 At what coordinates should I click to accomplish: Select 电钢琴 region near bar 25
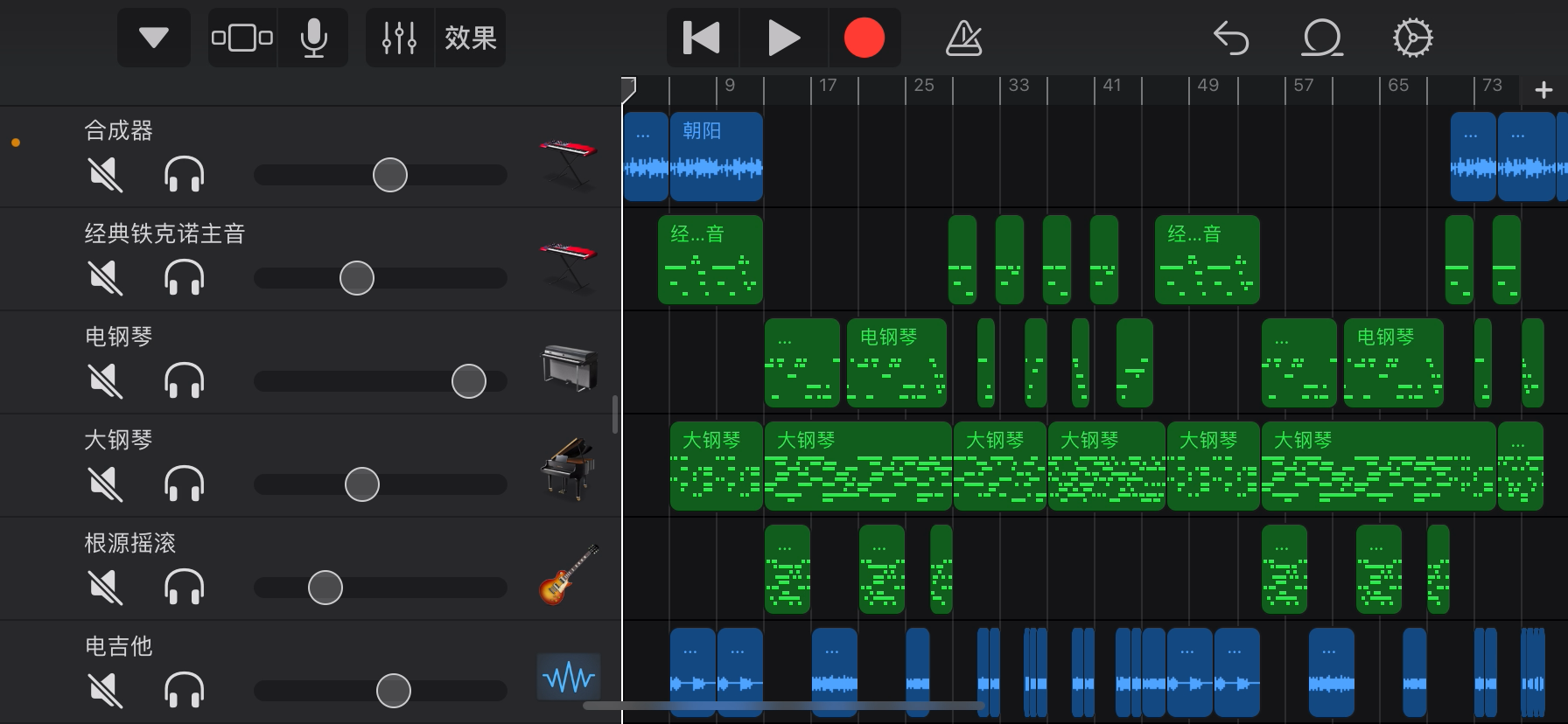click(897, 363)
